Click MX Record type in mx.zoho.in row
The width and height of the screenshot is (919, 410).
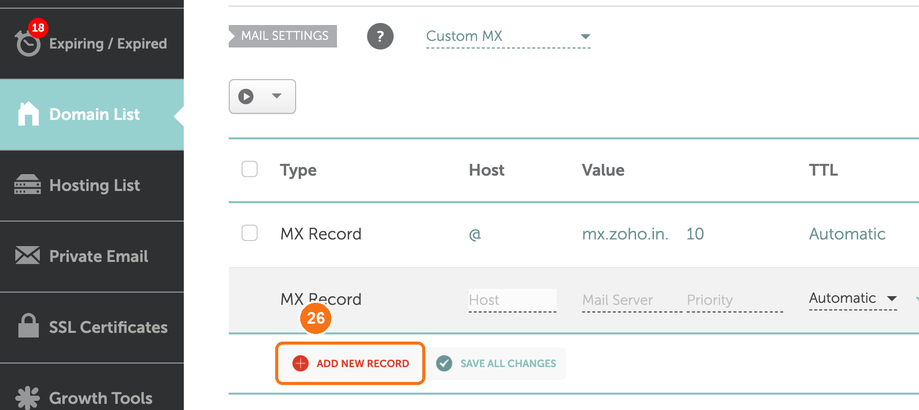(321, 234)
